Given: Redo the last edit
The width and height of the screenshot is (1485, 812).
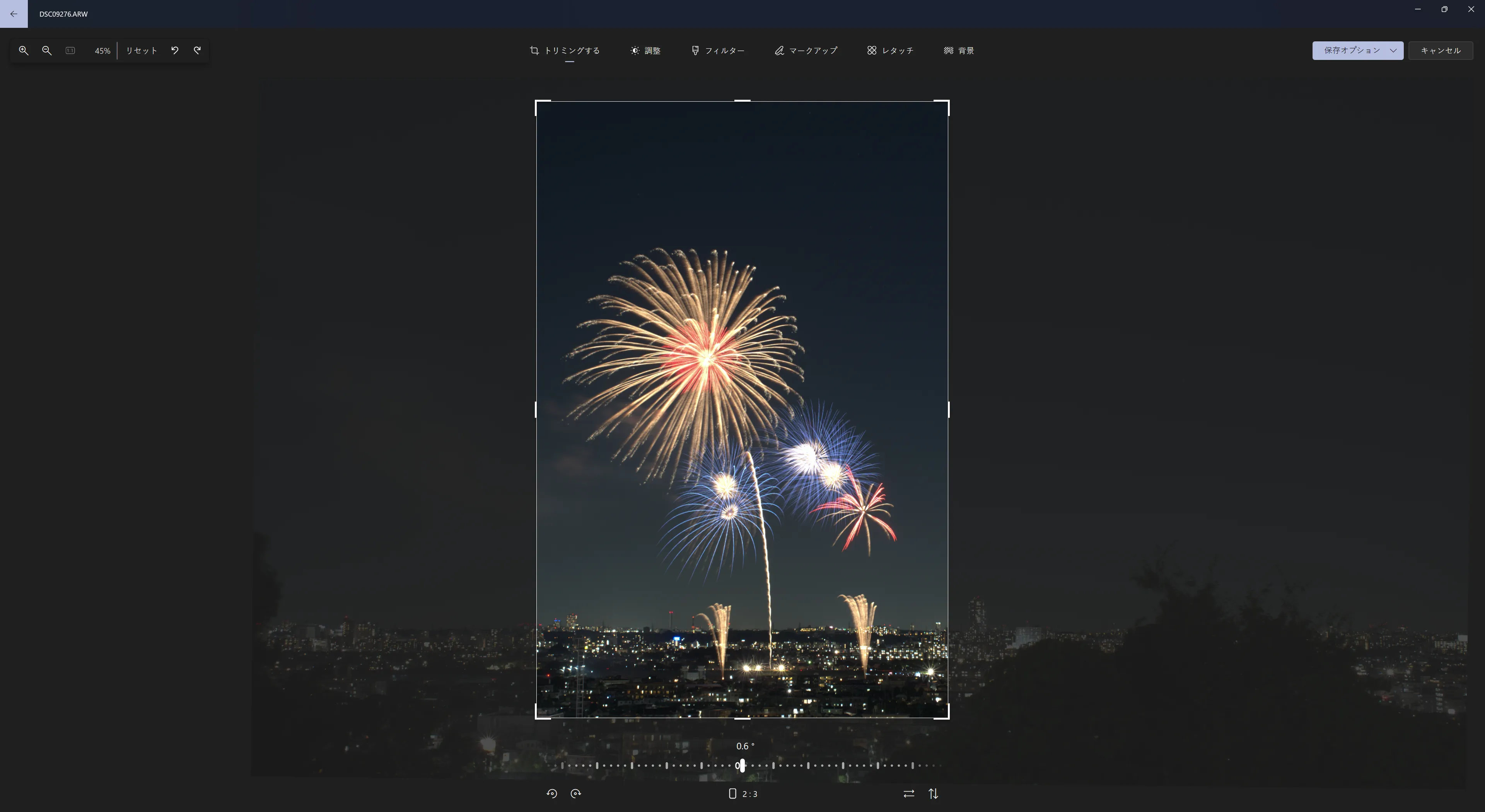Looking at the screenshot, I should (197, 51).
